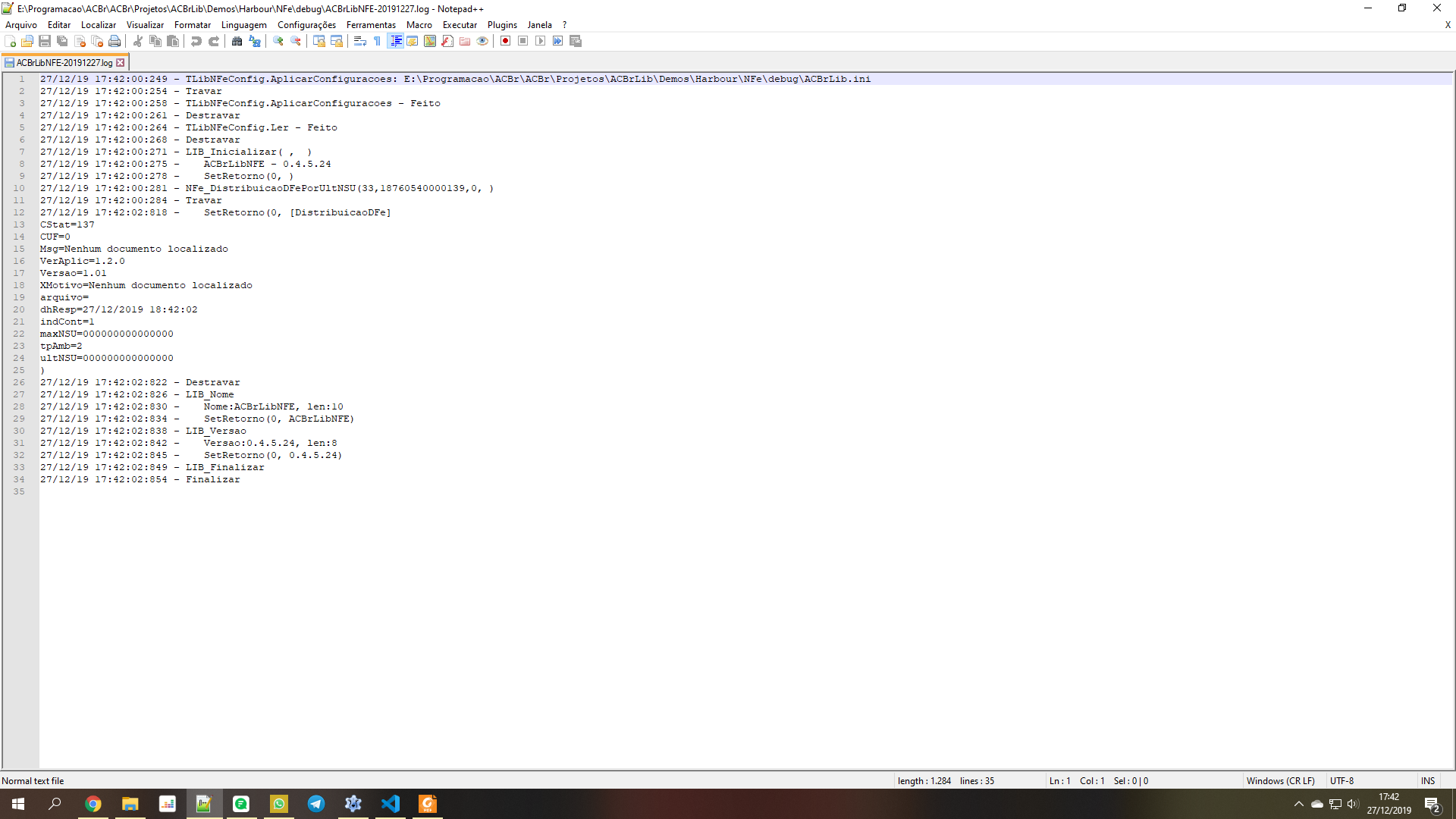Show hidden system tray icons
This screenshot has height=819, width=1456.
1298,804
